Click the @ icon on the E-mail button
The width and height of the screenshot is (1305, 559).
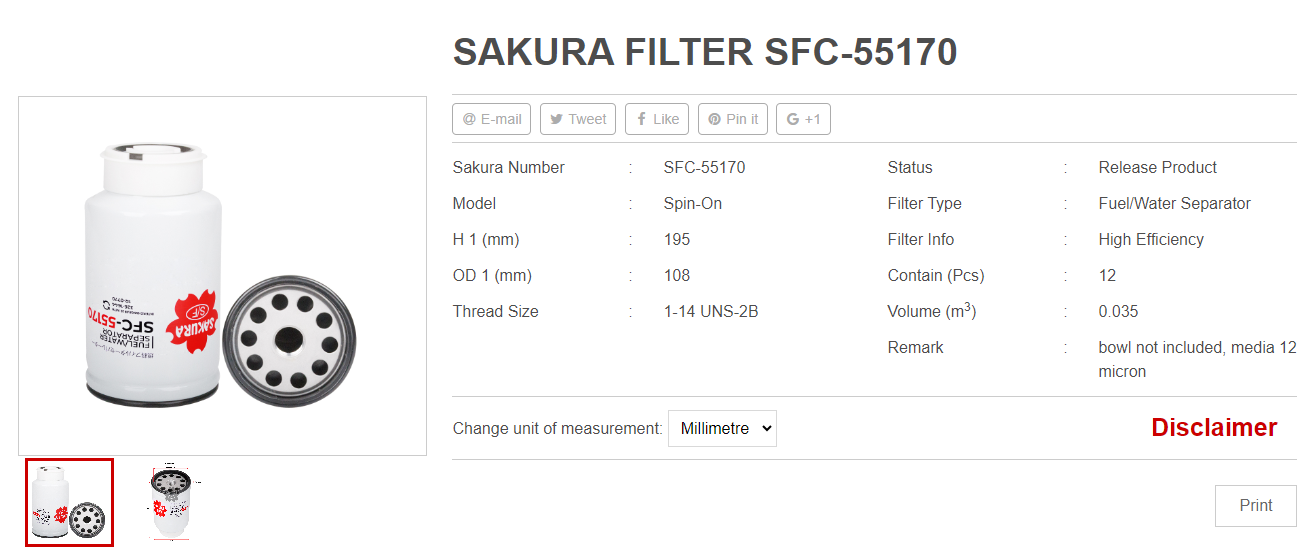point(469,119)
